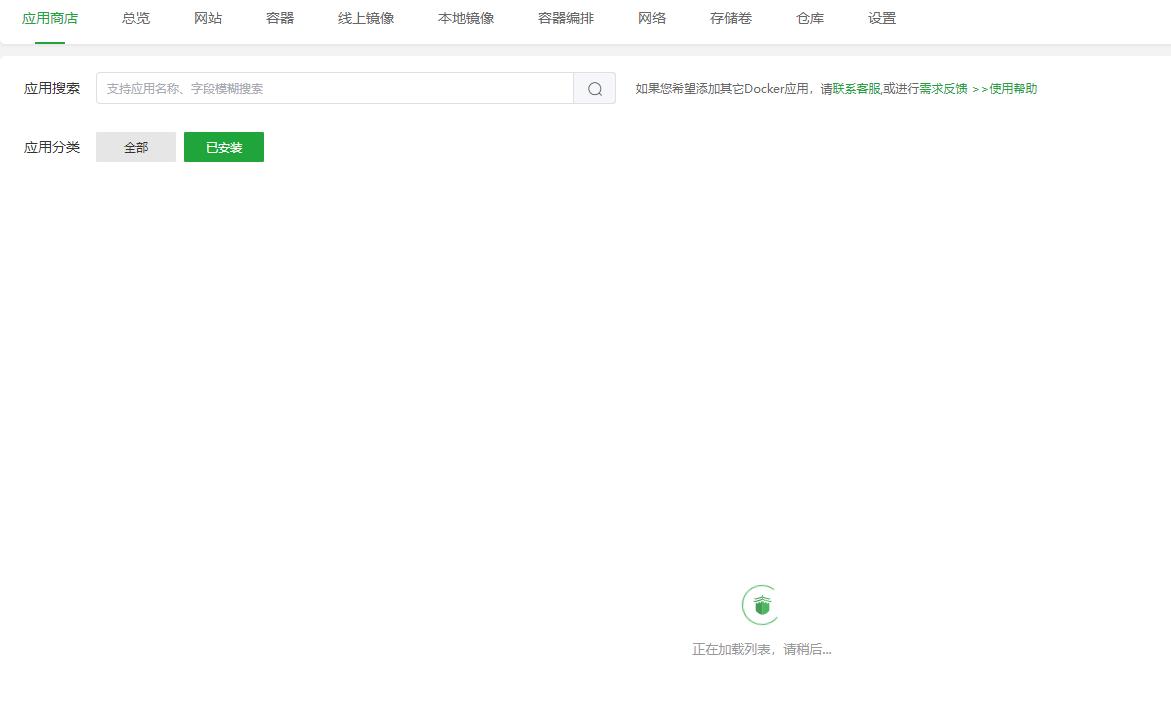The width and height of the screenshot is (1171, 713).
Task: Switch to the 总览 tab
Action: [136, 19]
